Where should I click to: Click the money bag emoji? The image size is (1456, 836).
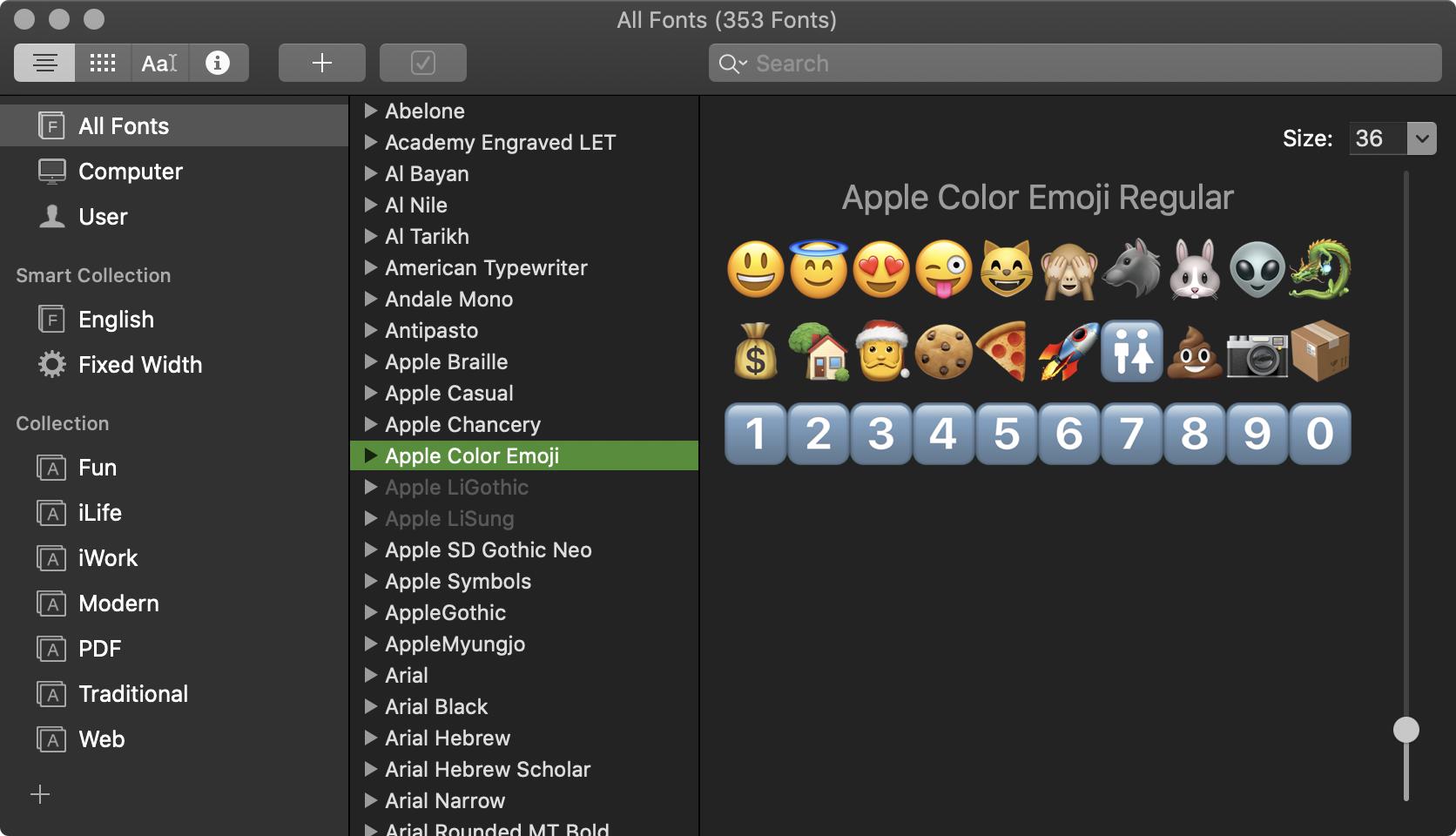(x=756, y=351)
